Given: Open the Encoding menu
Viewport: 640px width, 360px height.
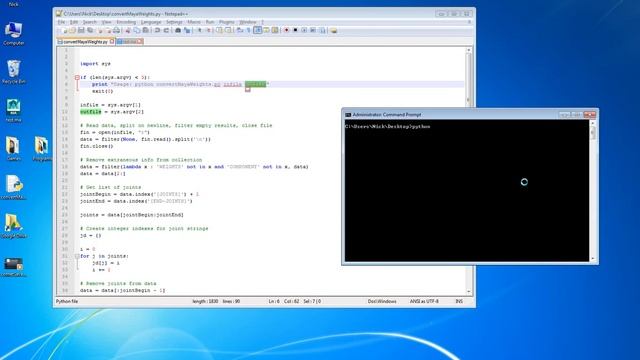Looking at the screenshot, I should (x=126, y=22).
